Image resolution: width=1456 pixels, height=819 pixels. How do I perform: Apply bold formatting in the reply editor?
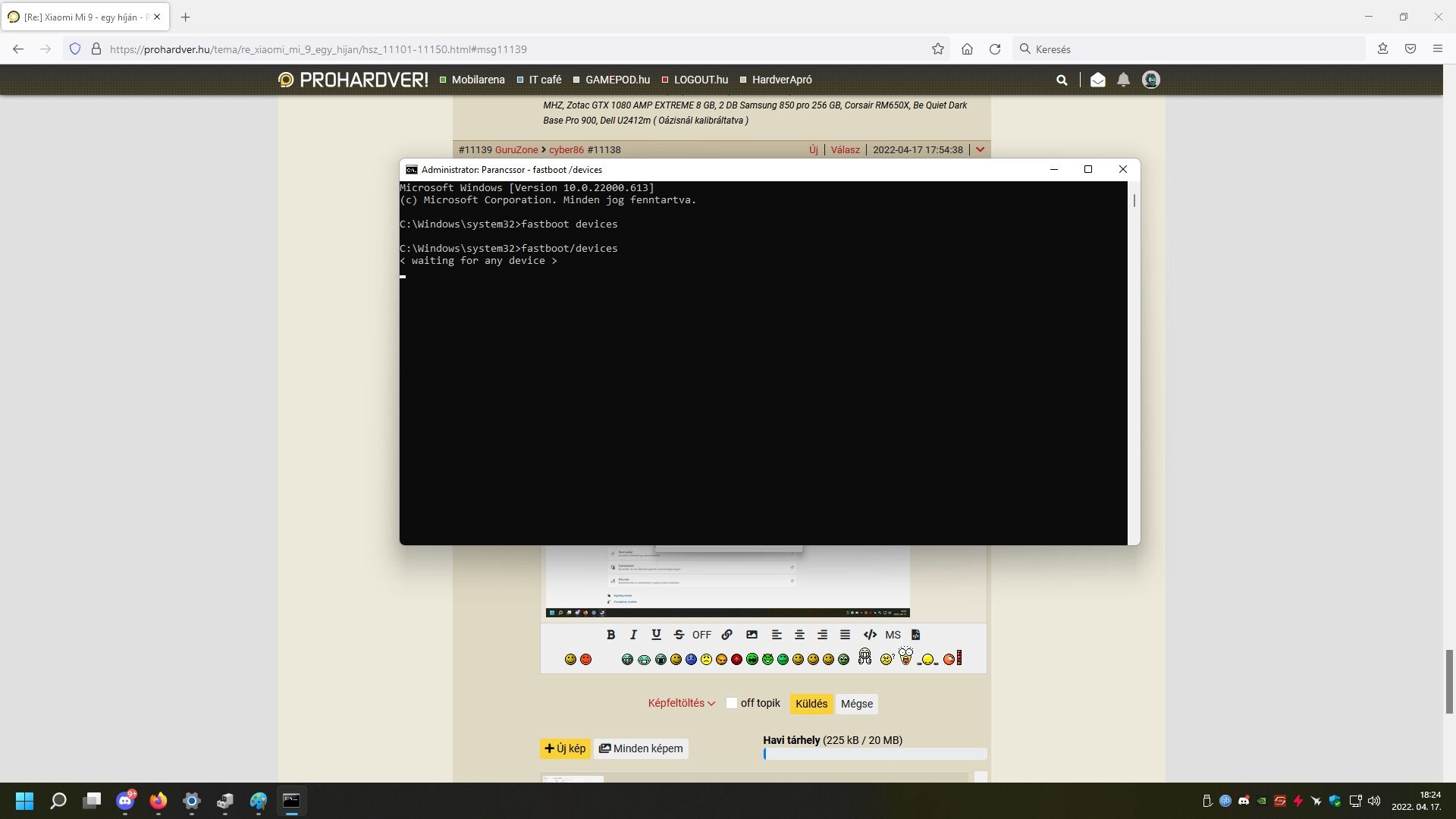pos(611,635)
